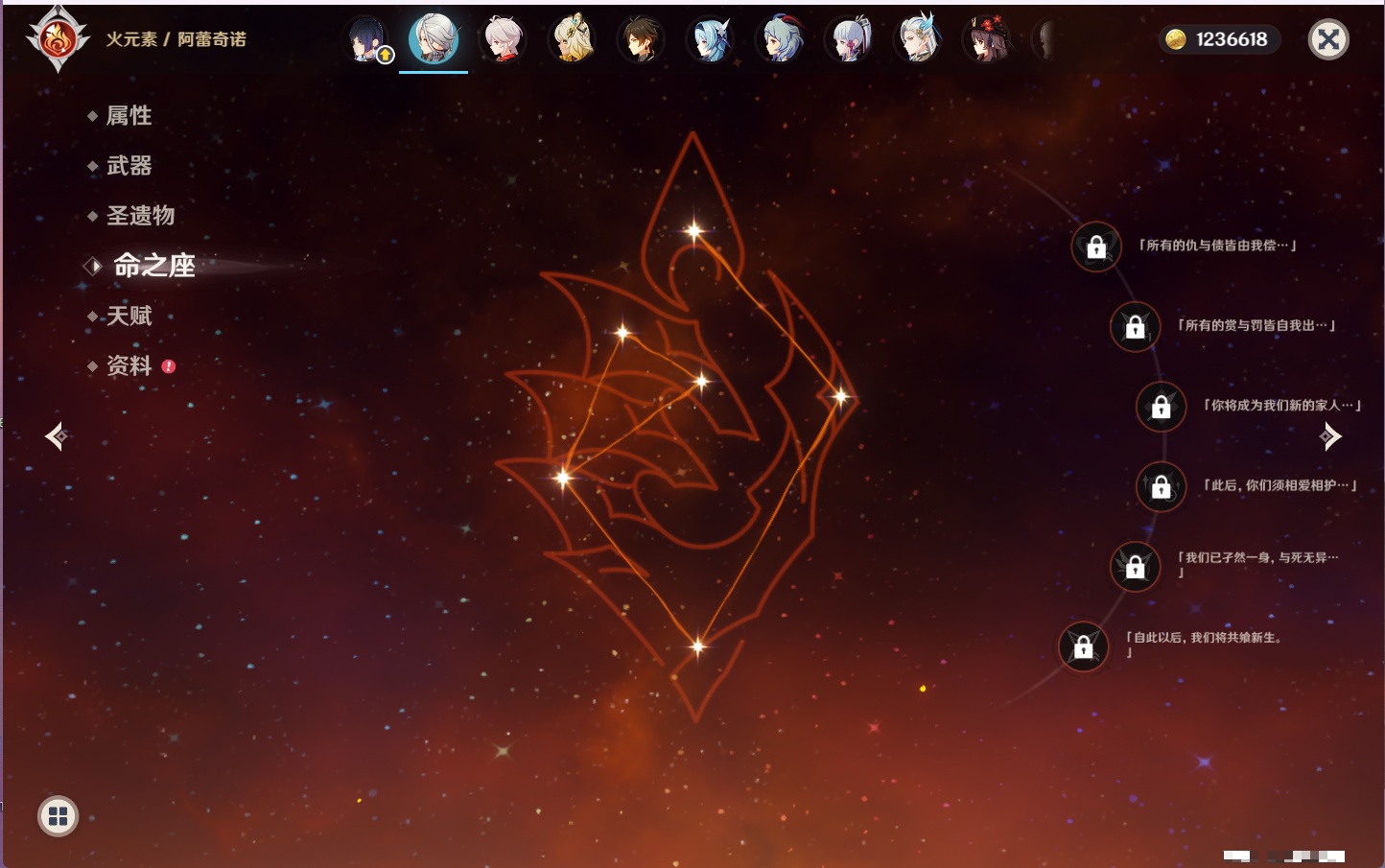Select the blonde-haired character avatar
Image resolution: width=1385 pixels, height=868 pixels.
pyautogui.click(x=573, y=39)
